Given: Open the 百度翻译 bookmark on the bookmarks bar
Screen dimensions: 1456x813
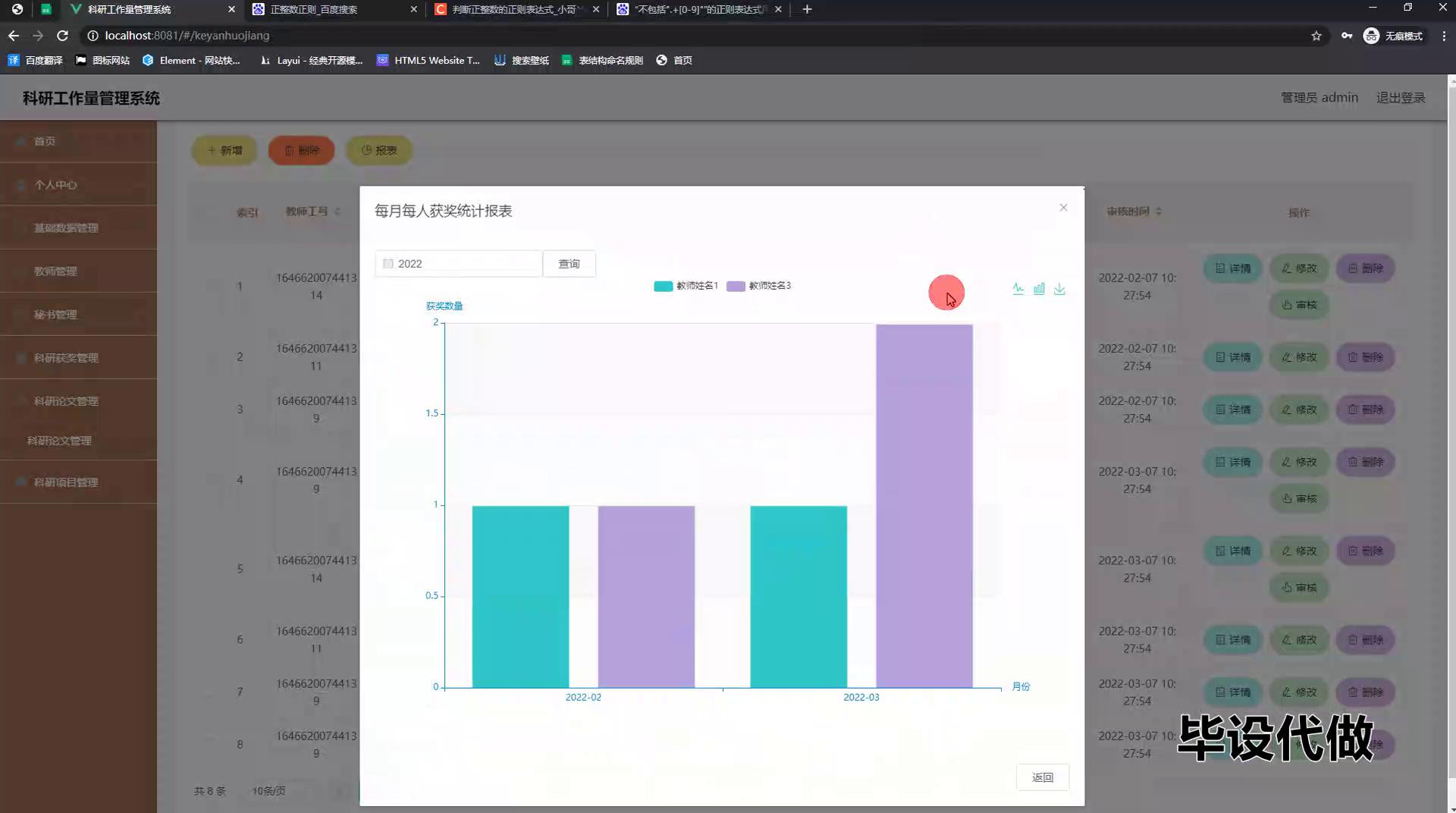Looking at the screenshot, I should point(42,60).
